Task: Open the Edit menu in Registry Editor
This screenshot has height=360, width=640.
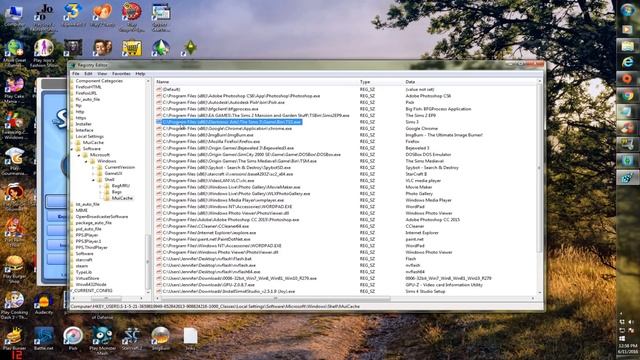Action: [x=88, y=74]
